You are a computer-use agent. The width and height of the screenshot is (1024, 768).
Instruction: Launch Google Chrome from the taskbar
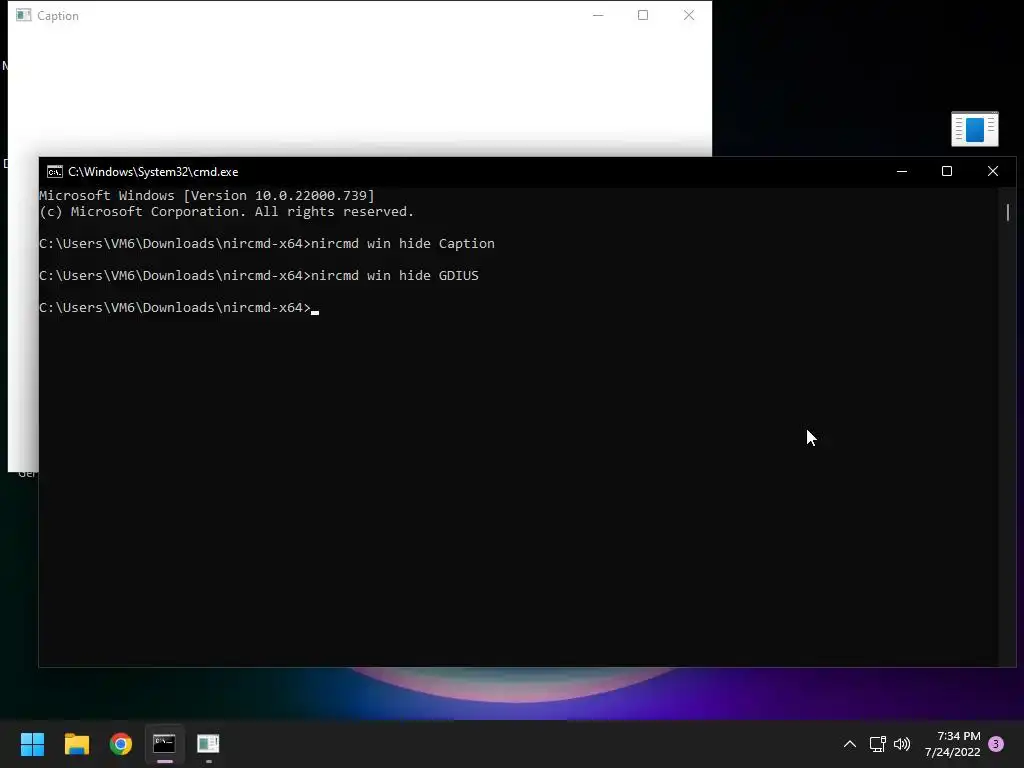click(121, 744)
